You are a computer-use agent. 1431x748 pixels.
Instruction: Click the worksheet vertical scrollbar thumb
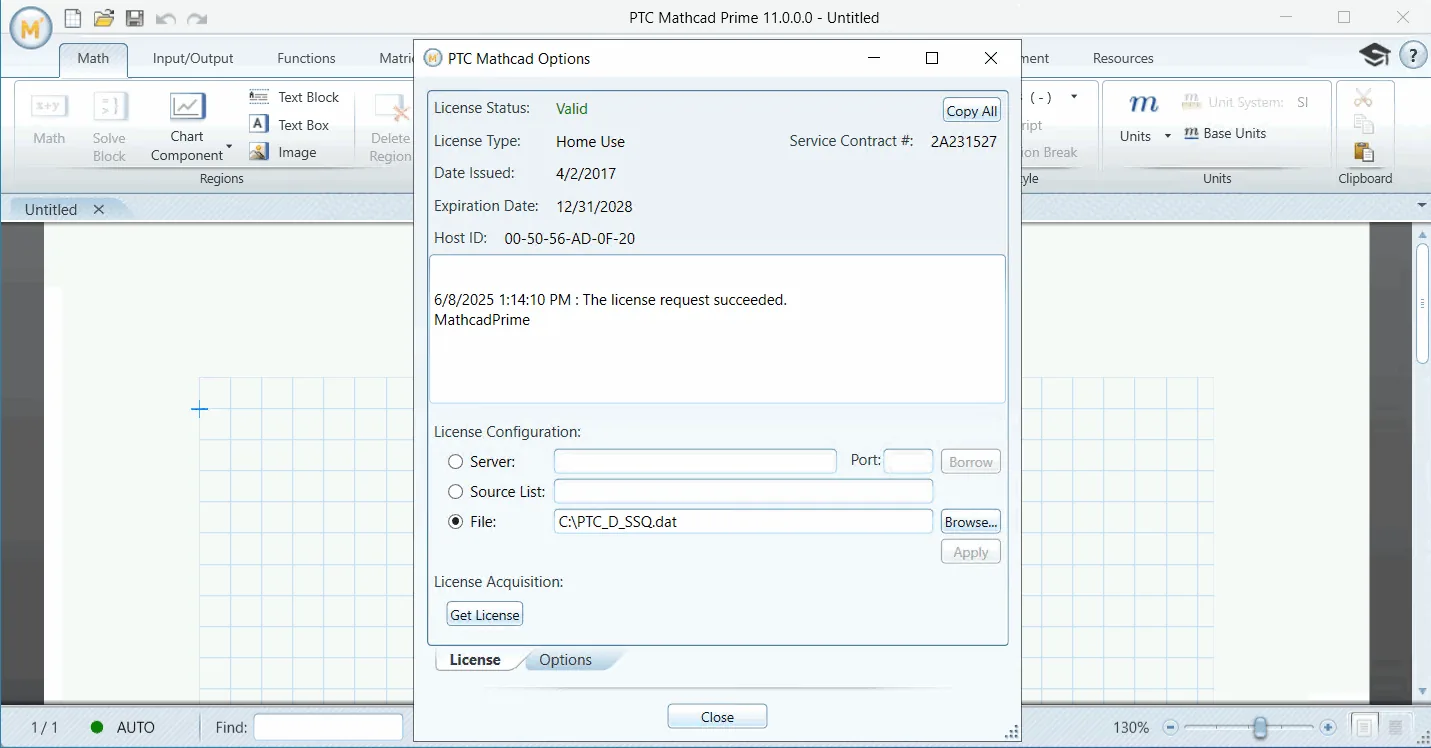pyautogui.click(x=1423, y=303)
